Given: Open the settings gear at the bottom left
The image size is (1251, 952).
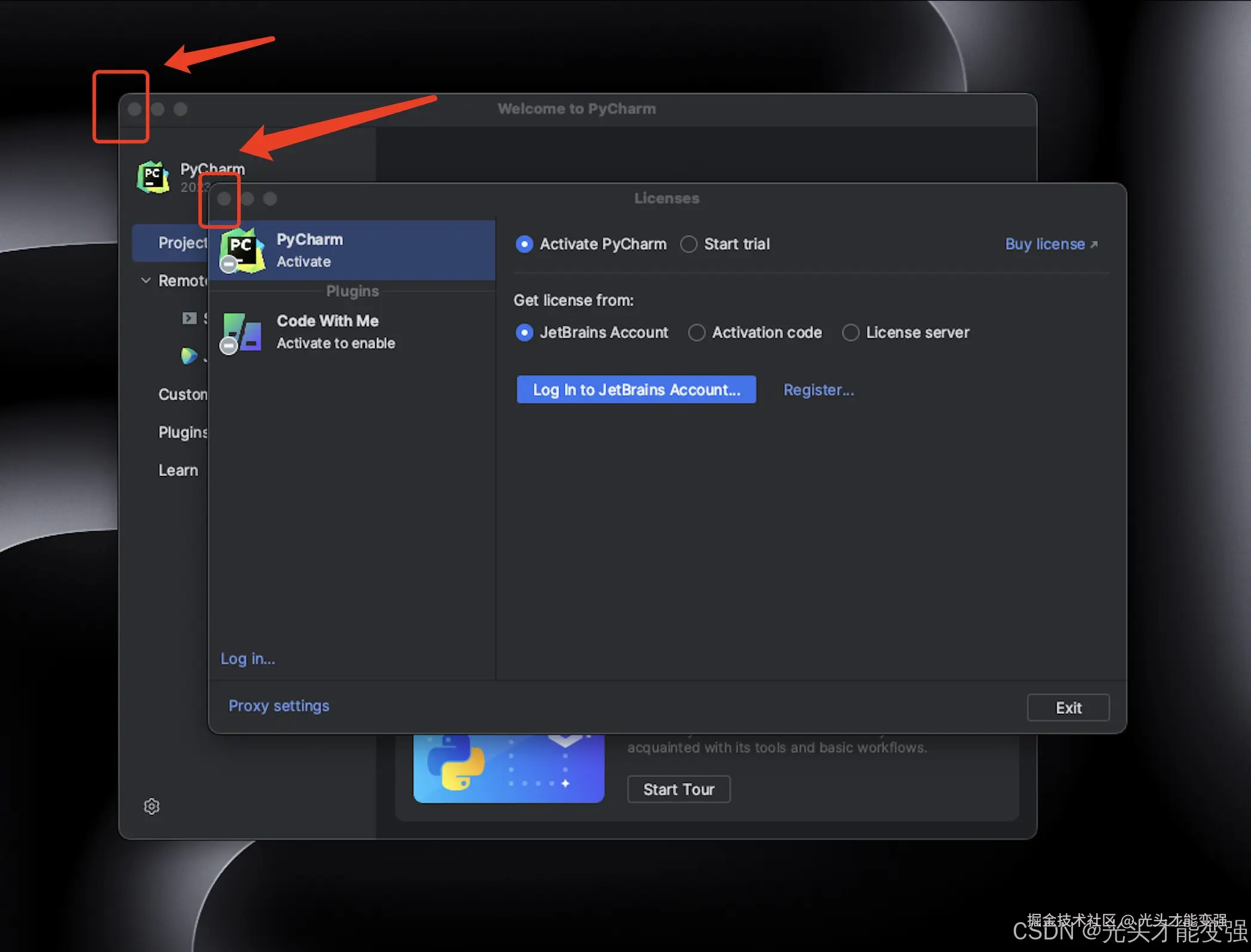Looking at the screenshot, I should coord(152,806).
